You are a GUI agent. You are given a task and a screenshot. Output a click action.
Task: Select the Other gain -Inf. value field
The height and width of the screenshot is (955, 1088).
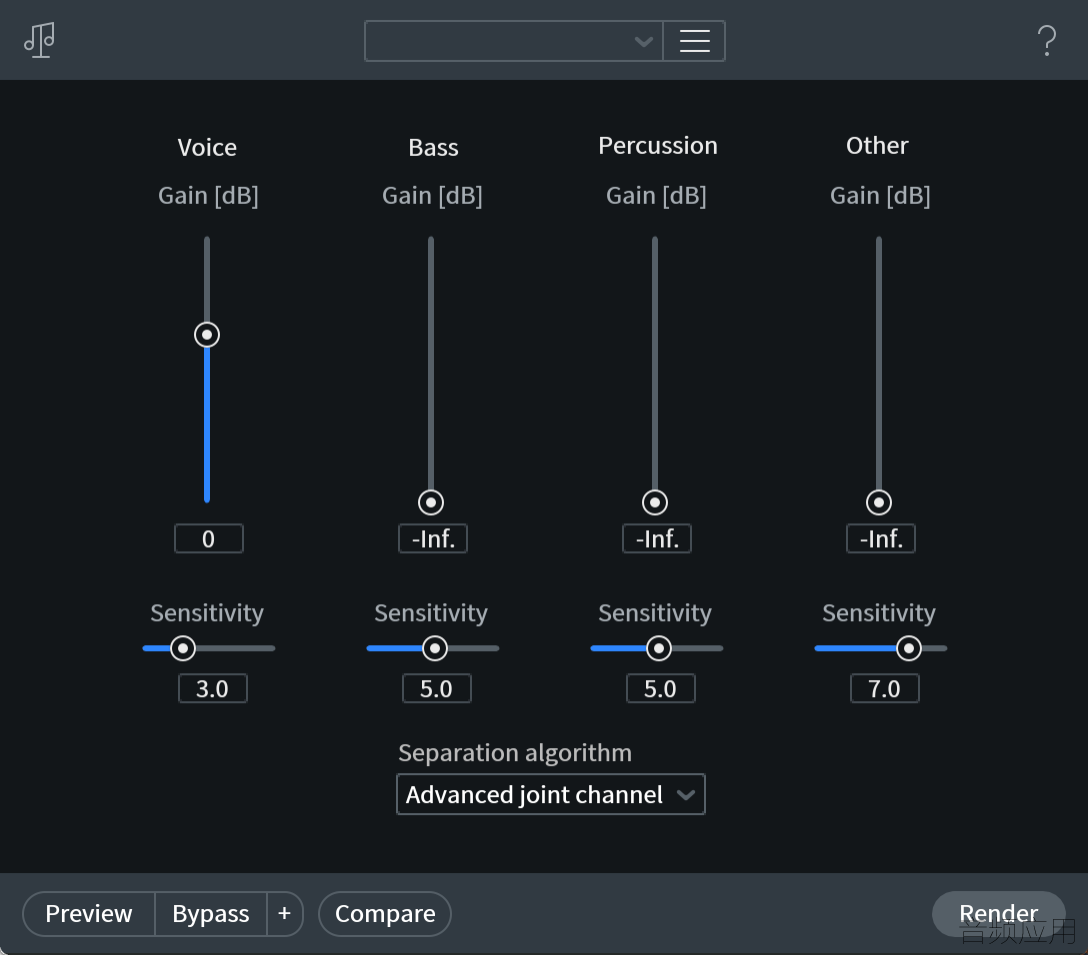coord(881,539)
